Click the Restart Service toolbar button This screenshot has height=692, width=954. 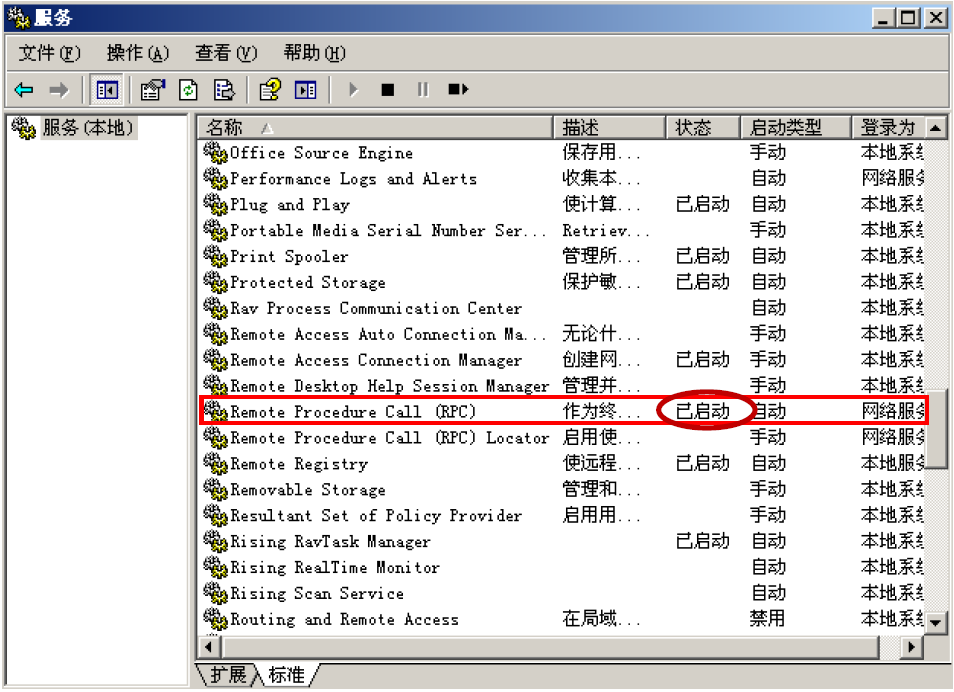(457, 91)
